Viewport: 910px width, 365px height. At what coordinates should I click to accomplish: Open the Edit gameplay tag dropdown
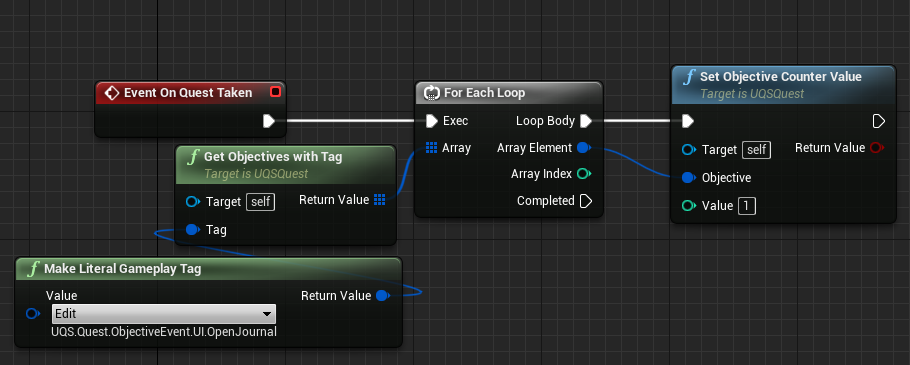tap(164, 313)
